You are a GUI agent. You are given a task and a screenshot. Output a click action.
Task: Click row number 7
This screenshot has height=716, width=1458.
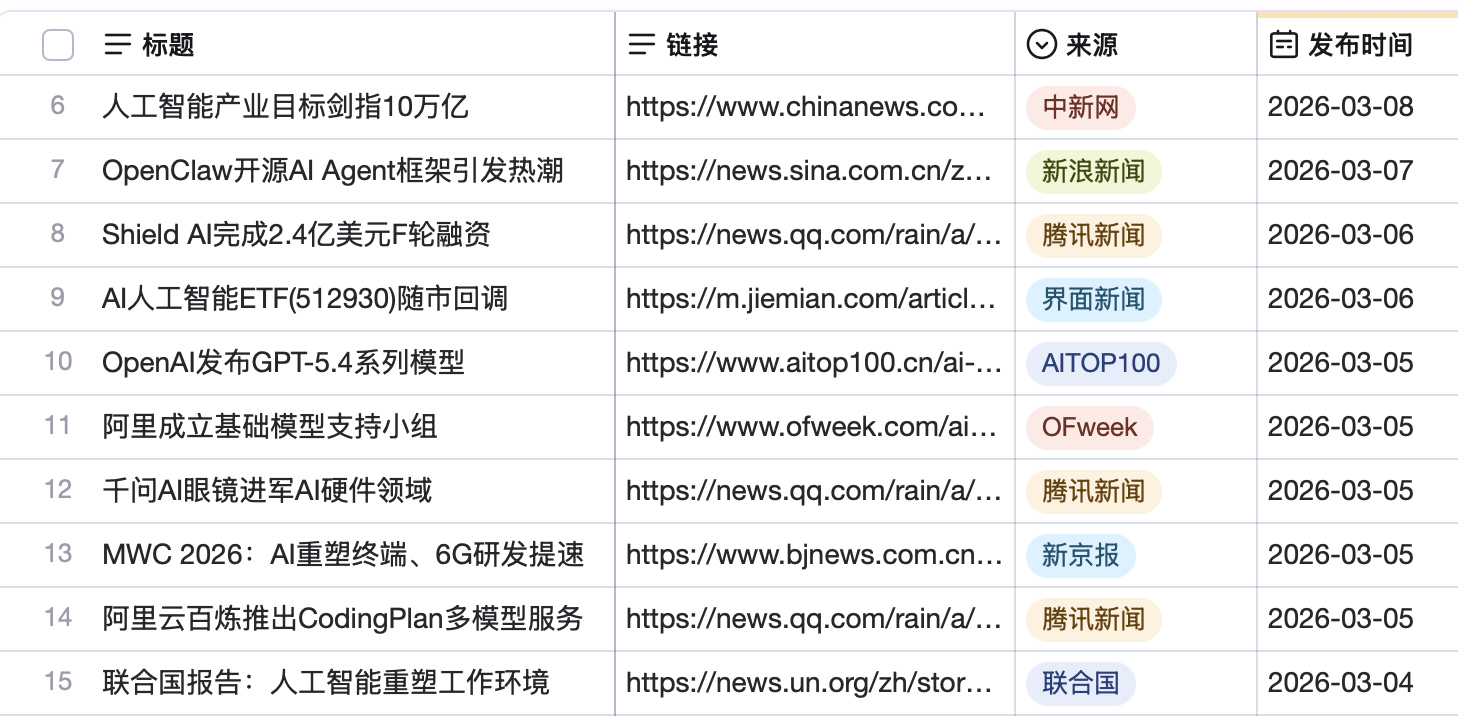pos(58,169)
